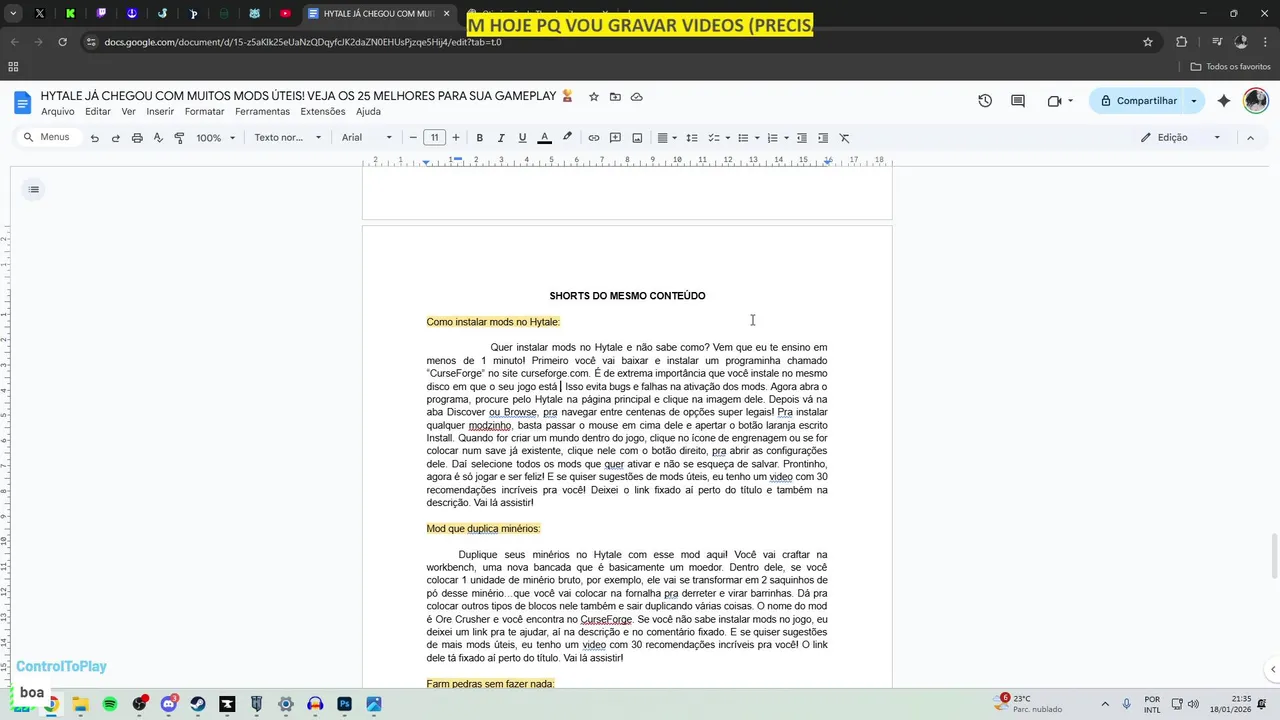
Task: Open version history clock icon
Action: [x=985, y=101]
